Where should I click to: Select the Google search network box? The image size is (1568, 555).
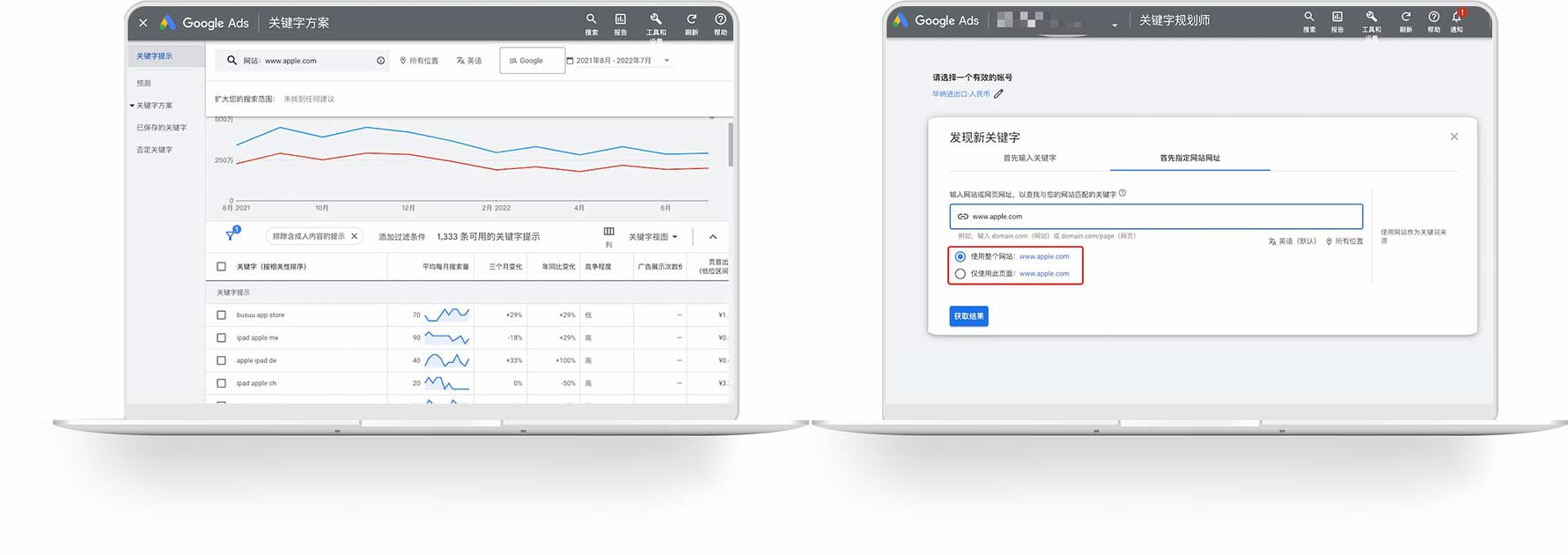tap(532, 61)
